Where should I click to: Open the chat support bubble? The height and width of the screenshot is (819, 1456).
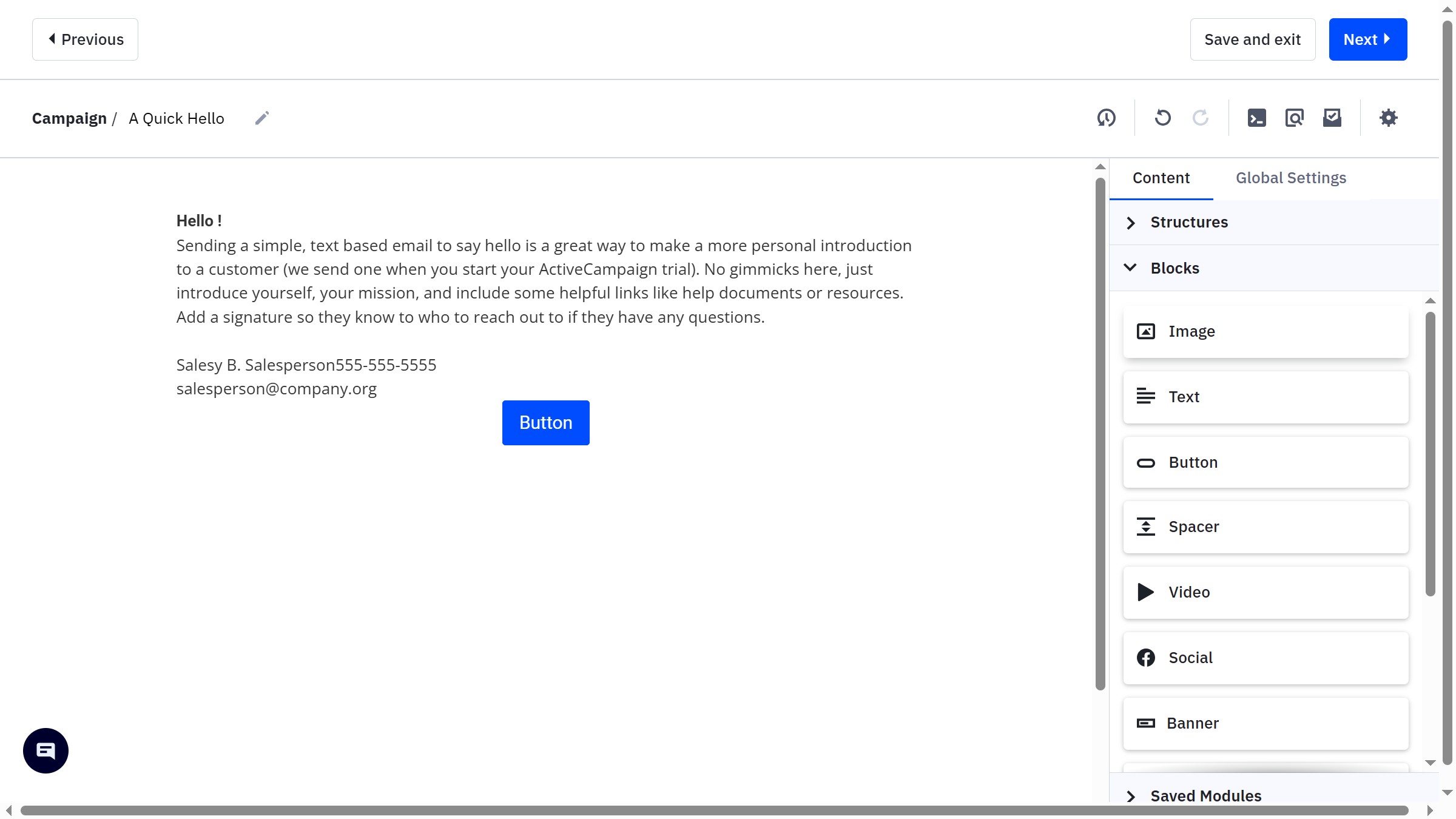pos(45,750)
